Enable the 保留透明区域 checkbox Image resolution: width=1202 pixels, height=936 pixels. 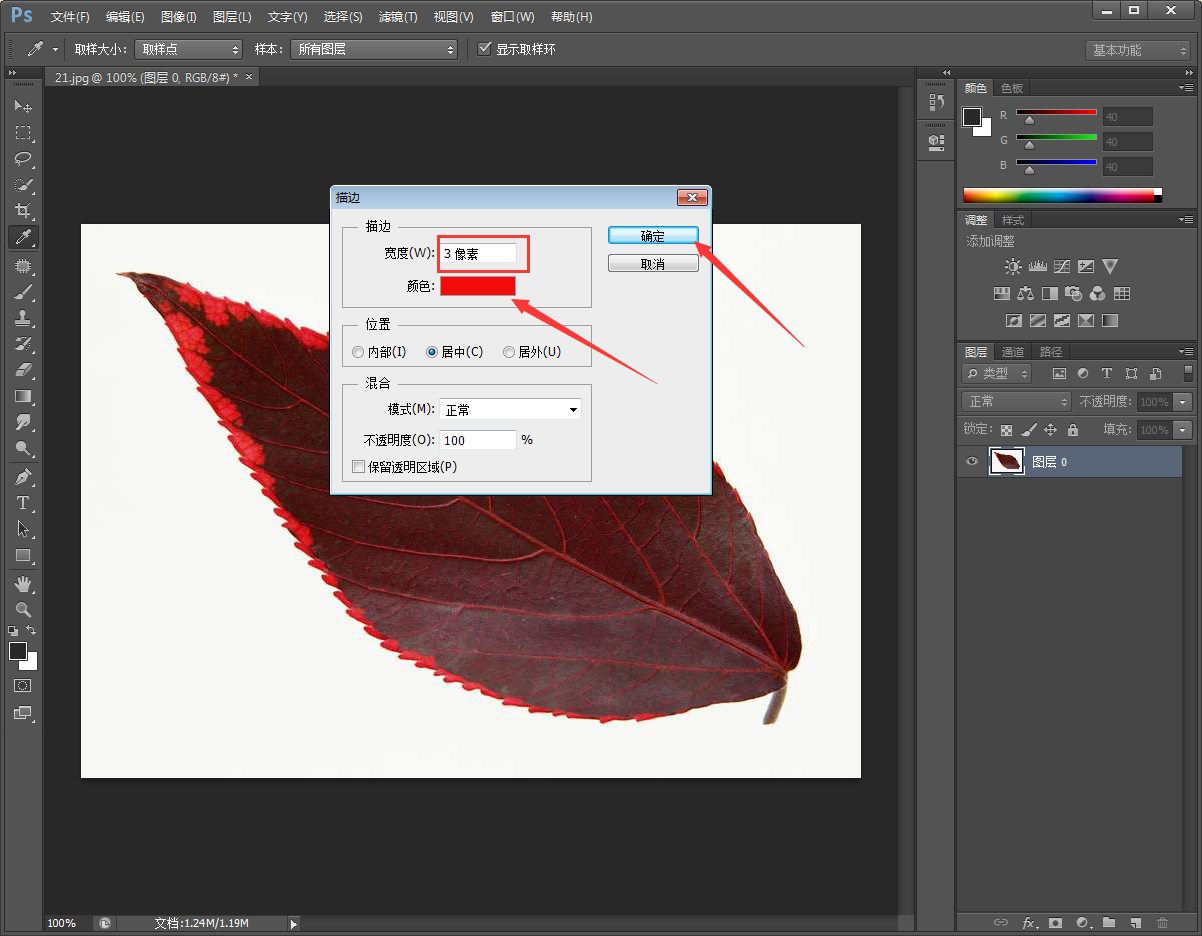[359, 467]
